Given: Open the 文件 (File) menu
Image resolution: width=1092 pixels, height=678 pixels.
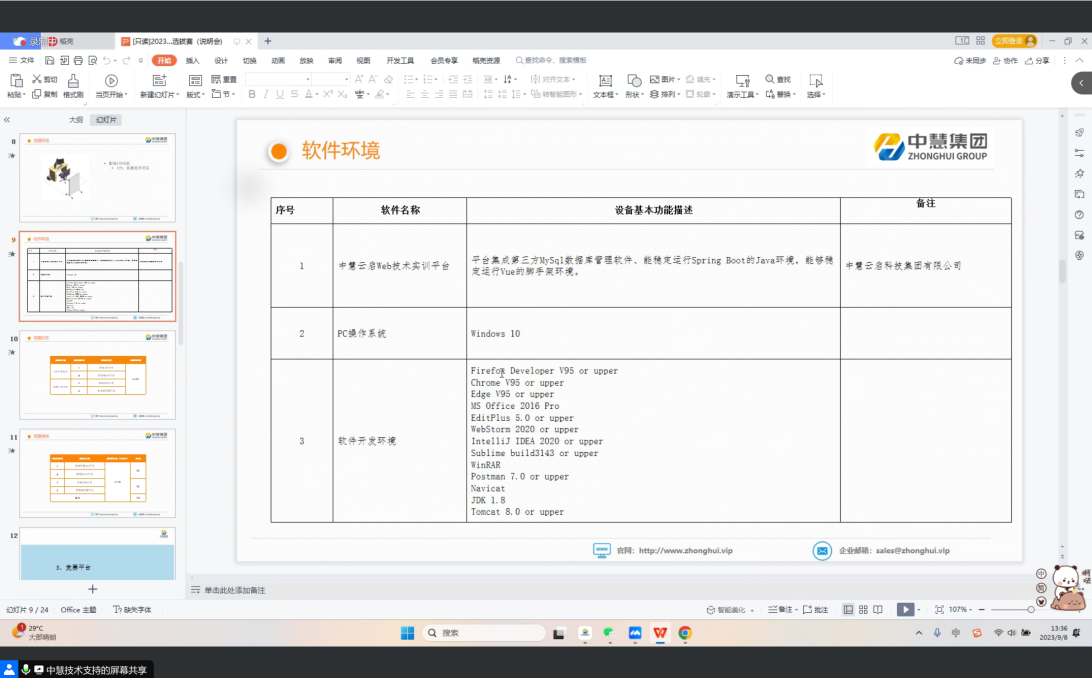Looking at the screenshot, I should 22,61.
